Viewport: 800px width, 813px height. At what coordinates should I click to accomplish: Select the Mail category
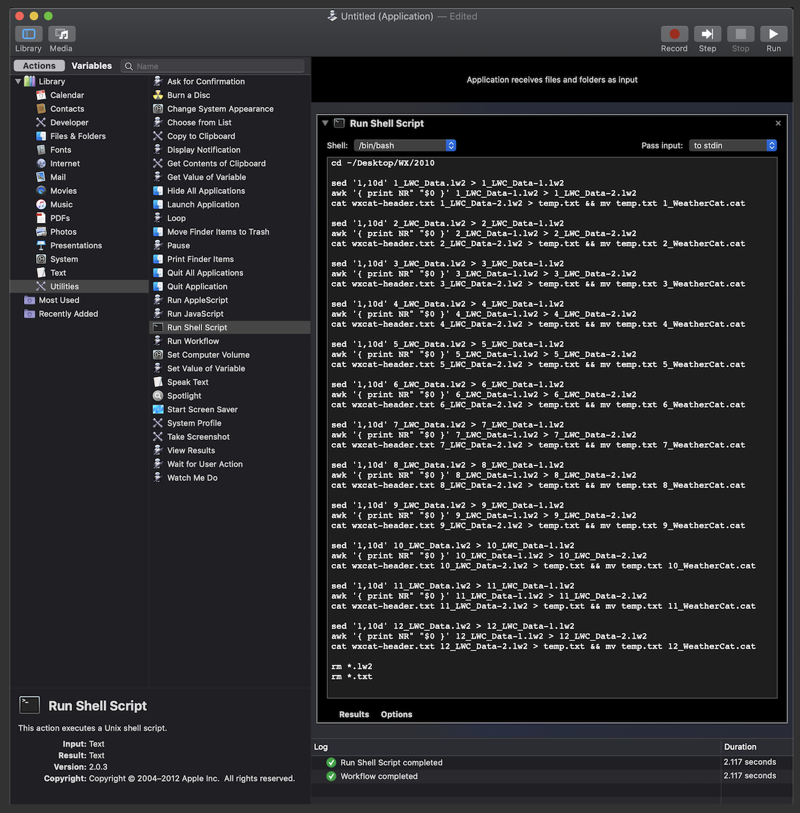pos(58,177)
